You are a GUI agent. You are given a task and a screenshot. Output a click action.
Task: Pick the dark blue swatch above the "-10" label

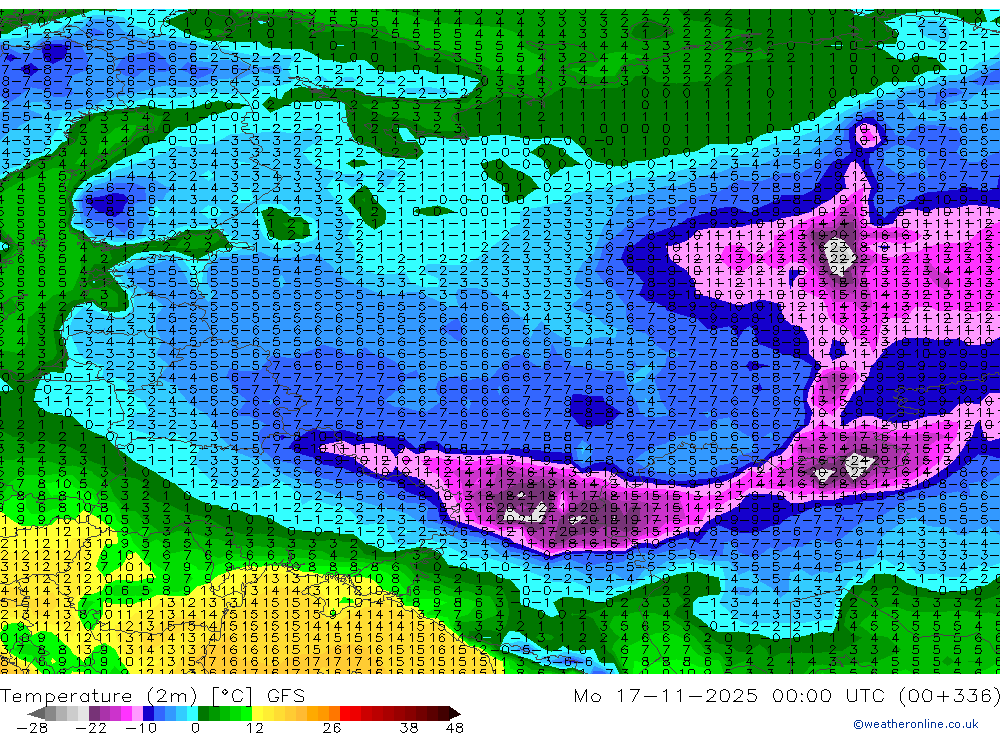[148, 713]
